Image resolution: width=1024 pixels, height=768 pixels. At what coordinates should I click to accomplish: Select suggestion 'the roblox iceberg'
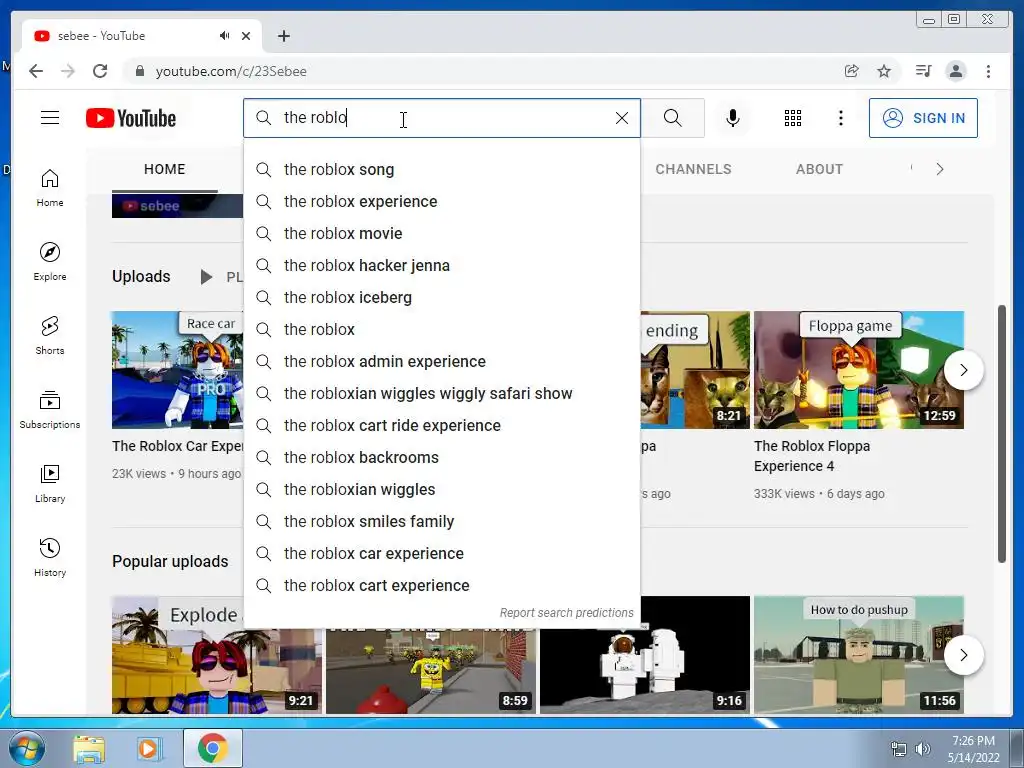click(441, 298)
